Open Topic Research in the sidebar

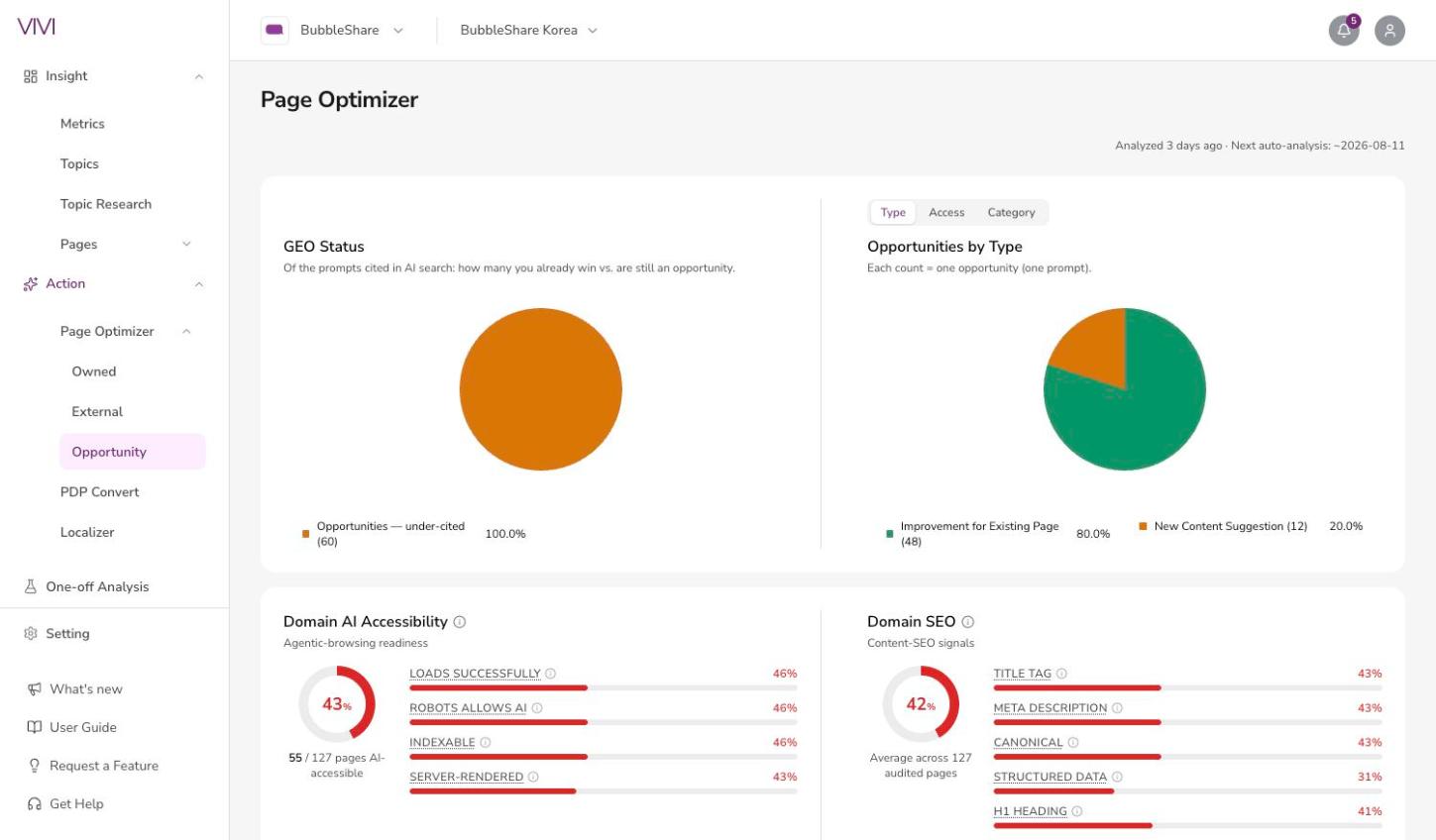pyautogui.click(x=106, y=204)
